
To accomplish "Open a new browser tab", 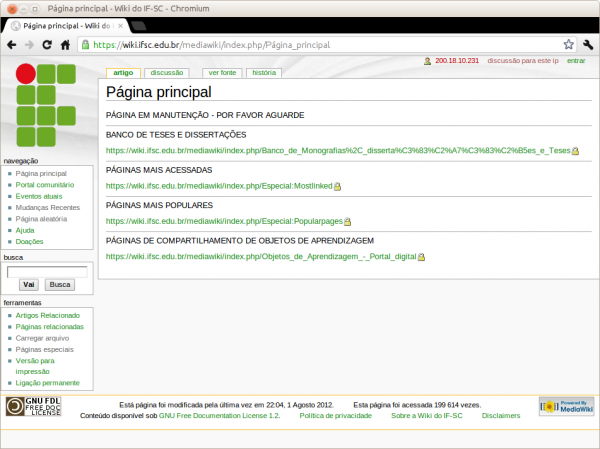I will [177, 23].
